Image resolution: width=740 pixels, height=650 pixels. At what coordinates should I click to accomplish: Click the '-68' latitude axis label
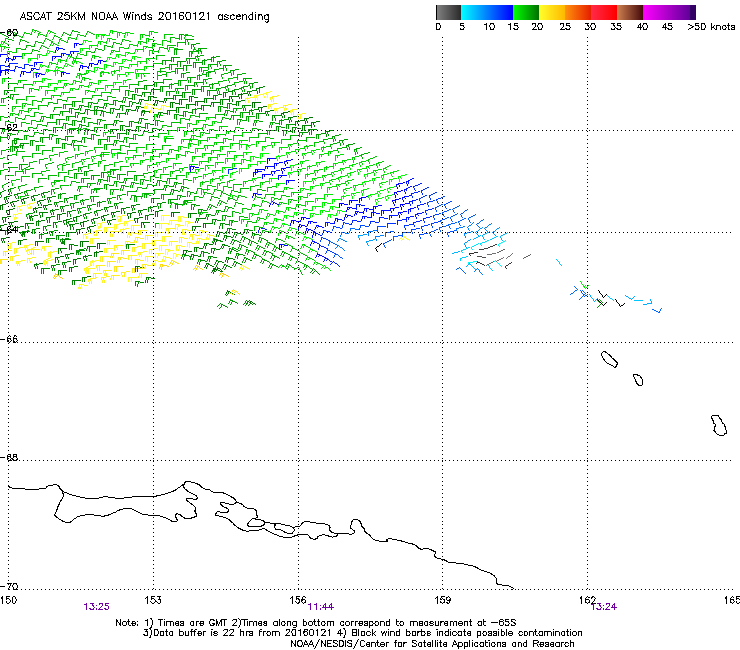coord(10,457)
